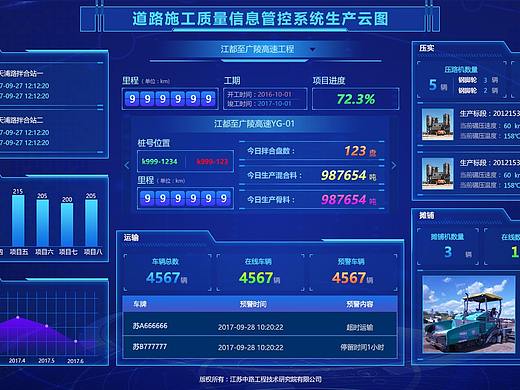This screenshot has height=390, width=520.
Task: Select license plate 苏B777777
Action: pos(150,347)
